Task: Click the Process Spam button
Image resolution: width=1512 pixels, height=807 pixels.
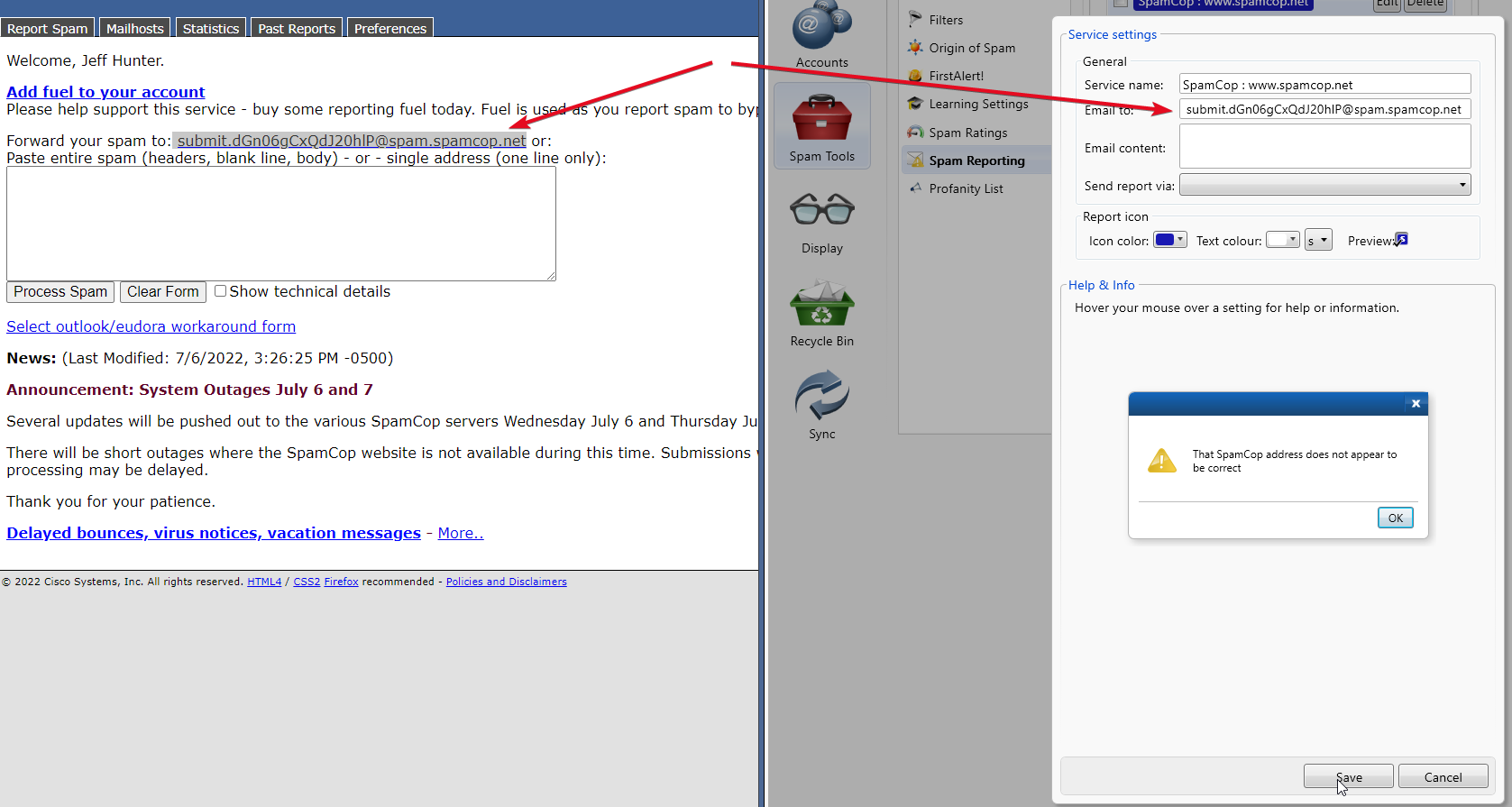Action: [x=60, y=291]
